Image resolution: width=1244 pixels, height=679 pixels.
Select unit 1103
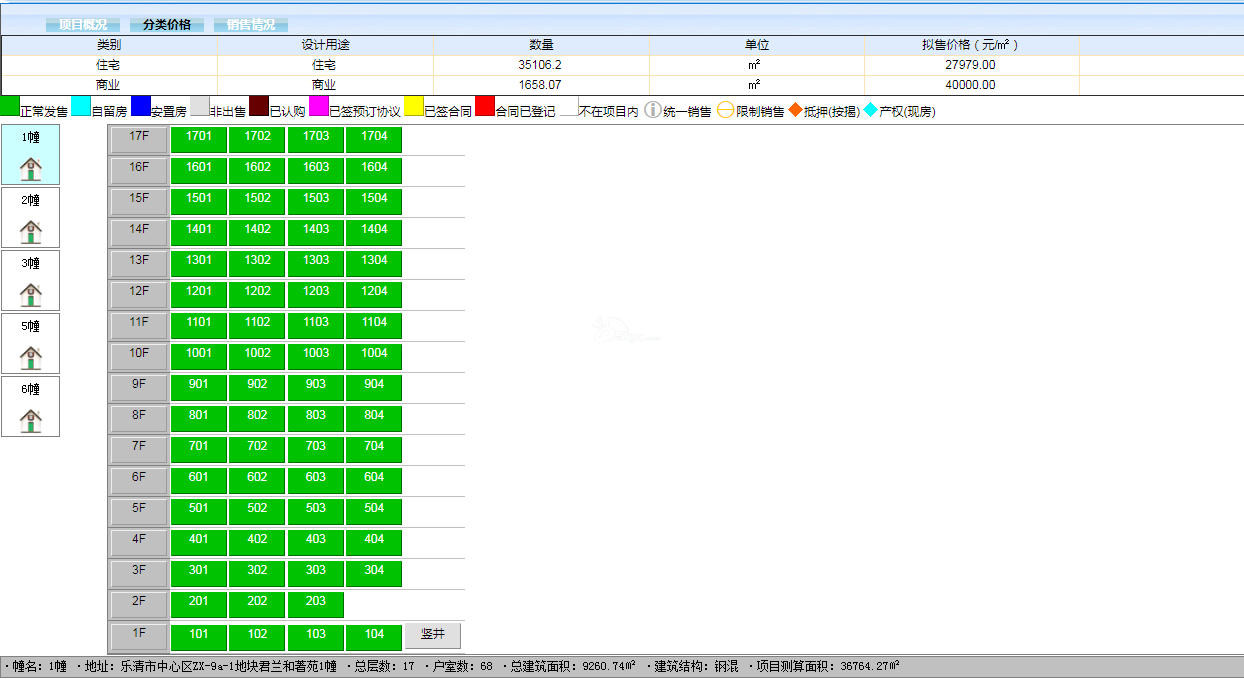pyautogui.click(x=316, y=326)
